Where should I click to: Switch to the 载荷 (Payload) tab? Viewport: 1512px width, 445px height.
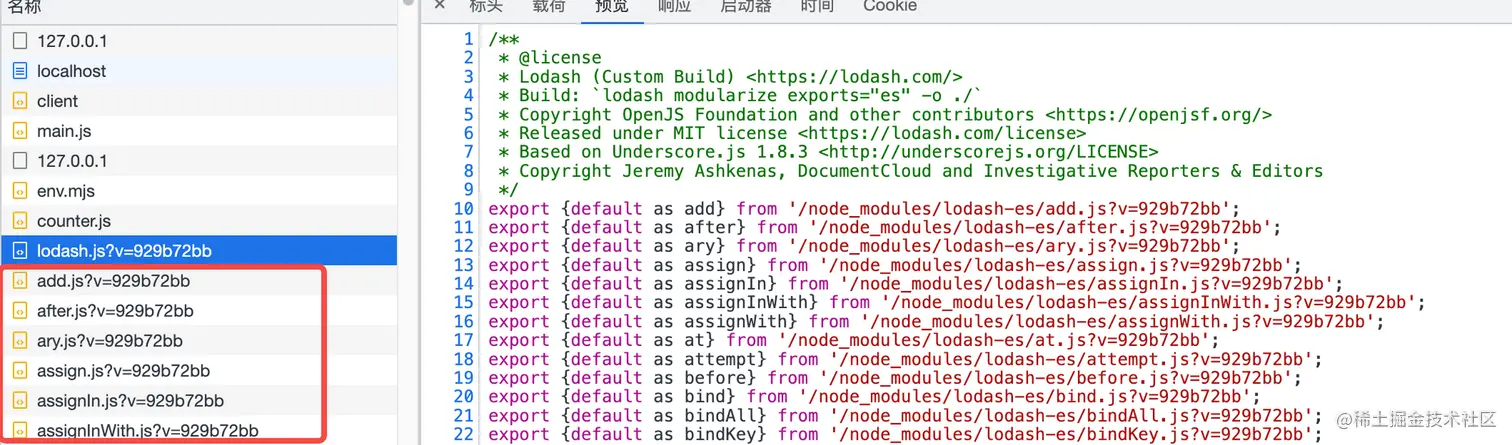click(x=549, y=6)
